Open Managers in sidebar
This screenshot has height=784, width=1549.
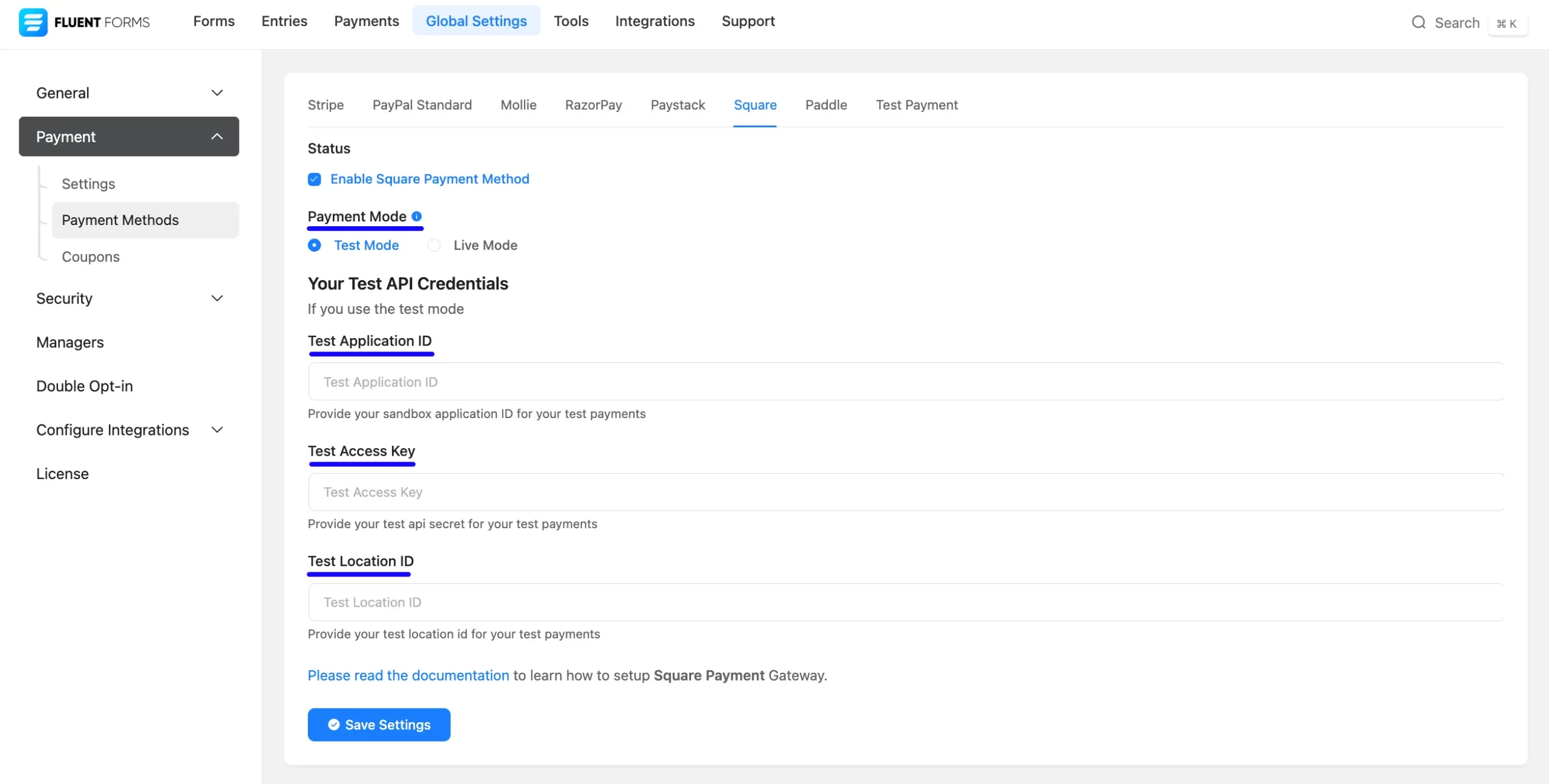coord(70,342)
